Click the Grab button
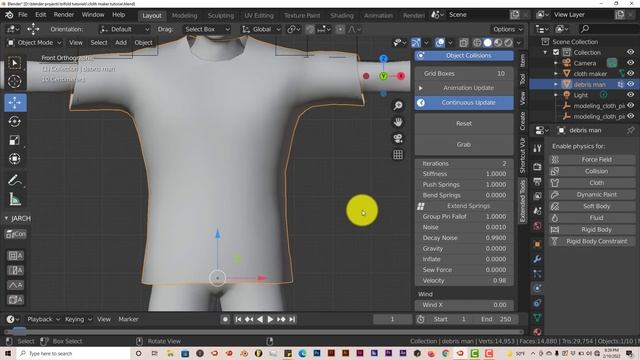Image resolution: width=640 pixels, height=360 pixels. (464, 144)
